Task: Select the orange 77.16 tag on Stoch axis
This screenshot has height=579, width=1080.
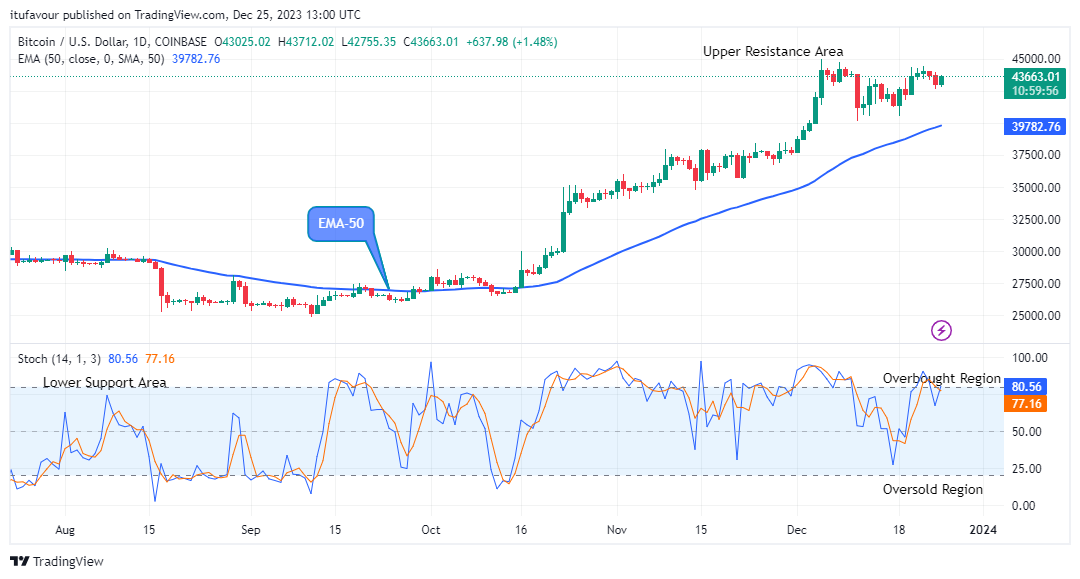Action: pyautogui.click(x=1026, y=403)
